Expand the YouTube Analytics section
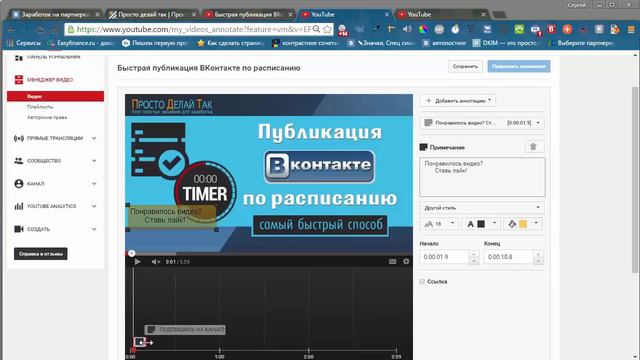Image resolution: width=640 pixels, height=360 pixels. pyautogui.click(x=94, y=206)
